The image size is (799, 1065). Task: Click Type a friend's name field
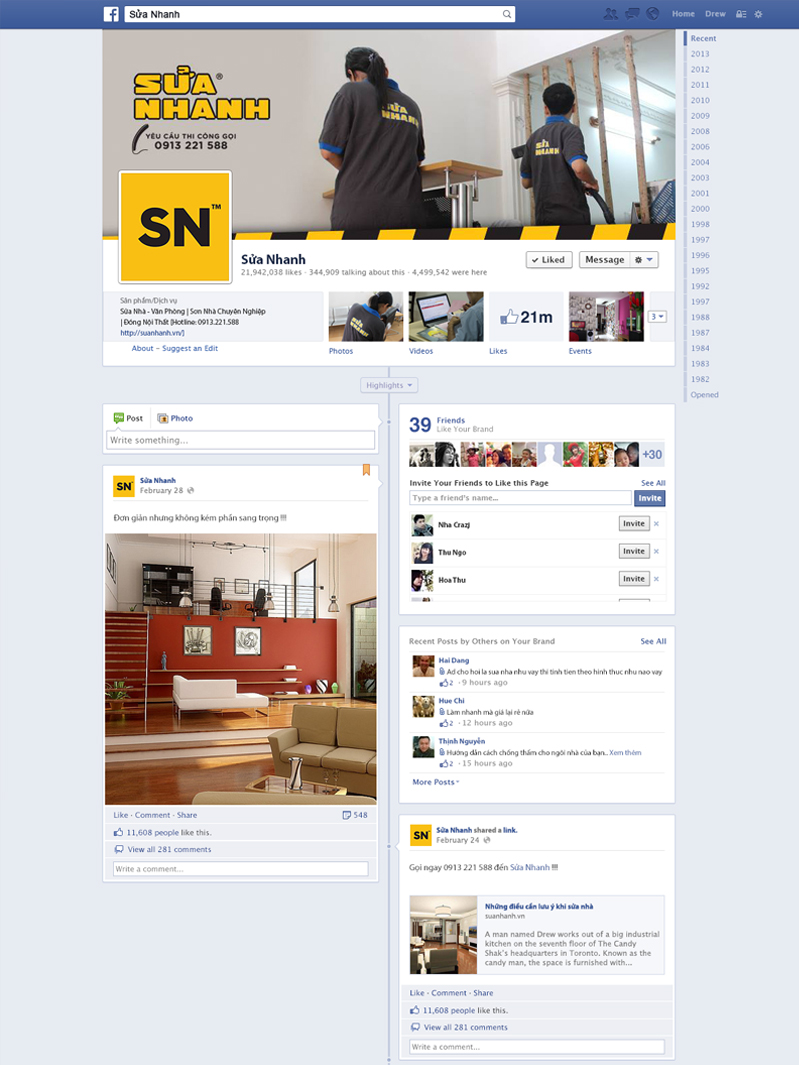(520, 498)
